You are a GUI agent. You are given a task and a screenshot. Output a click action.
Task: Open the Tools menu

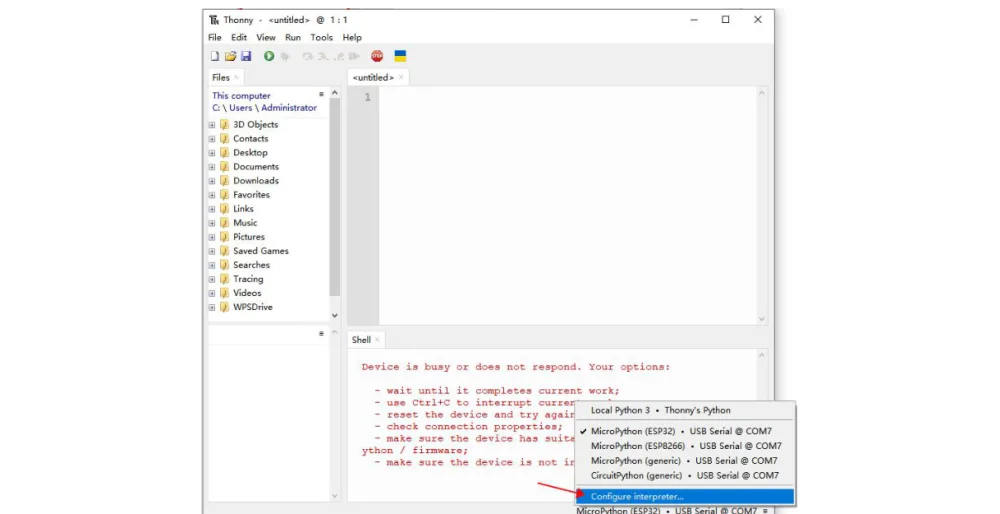pos(321,38)
